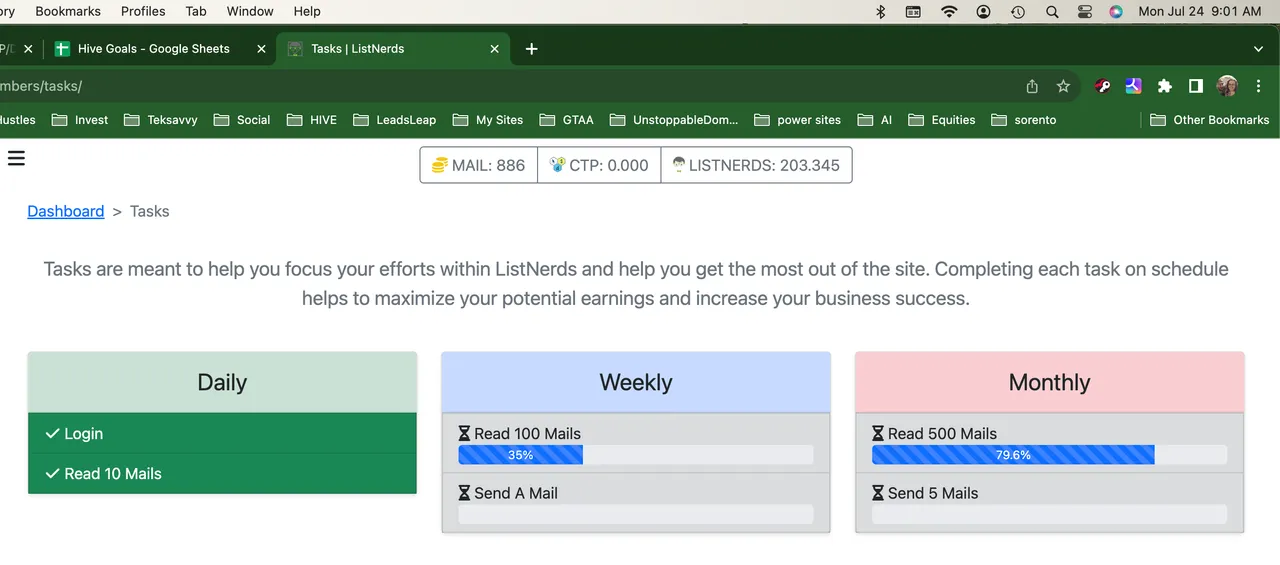The width and height of the screenshot is (1280, 565).
Task: Open the Bookmarks menu
Action: point(68,12)
